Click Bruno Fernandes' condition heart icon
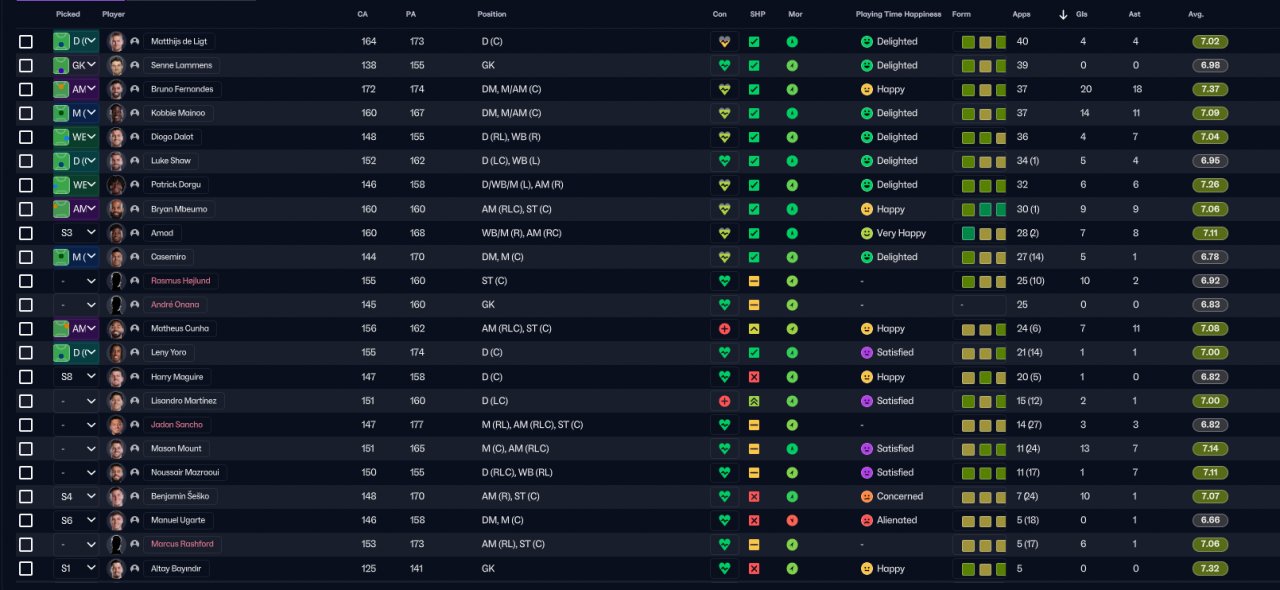 click(724, 89)
